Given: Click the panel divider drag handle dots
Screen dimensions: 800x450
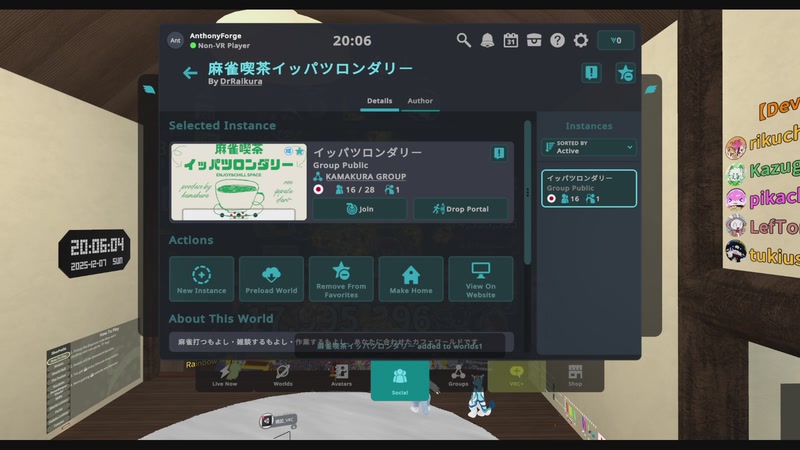Looking at the screenshot, I should click(528, 192).
